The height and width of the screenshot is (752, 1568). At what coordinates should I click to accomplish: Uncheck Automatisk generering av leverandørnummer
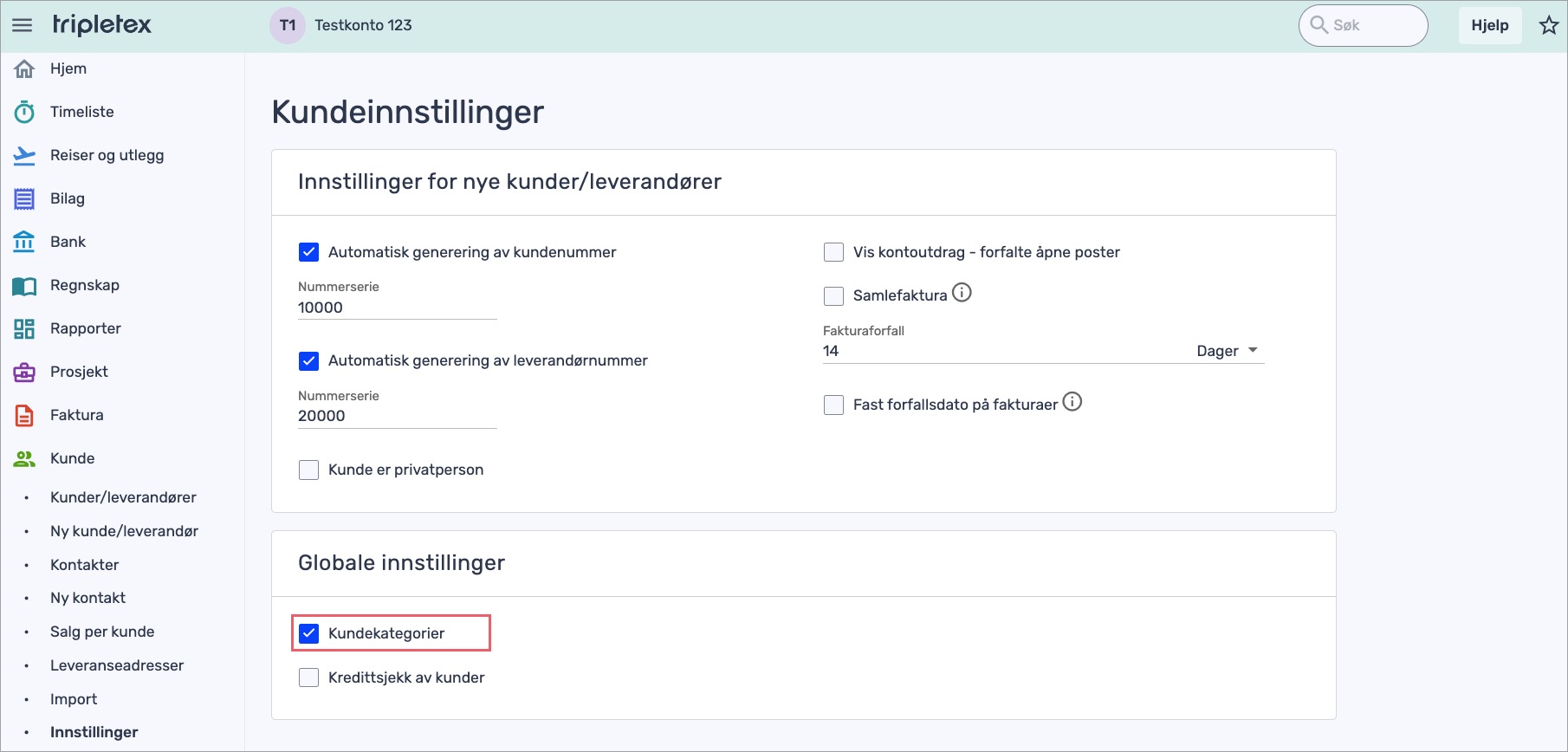pyautogui.click(x=308, y=360)
